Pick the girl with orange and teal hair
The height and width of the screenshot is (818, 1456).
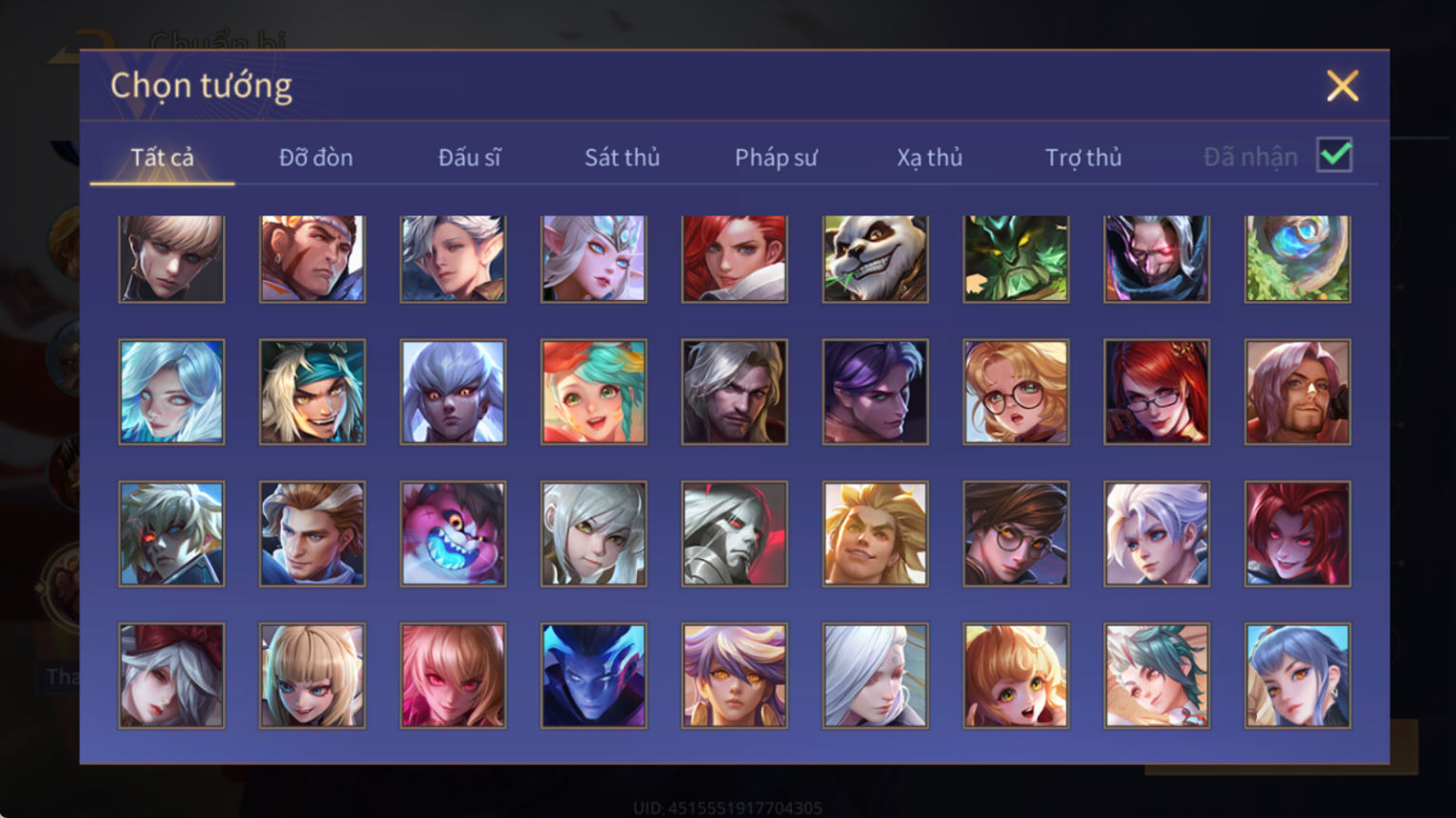(x=593, y=392)
